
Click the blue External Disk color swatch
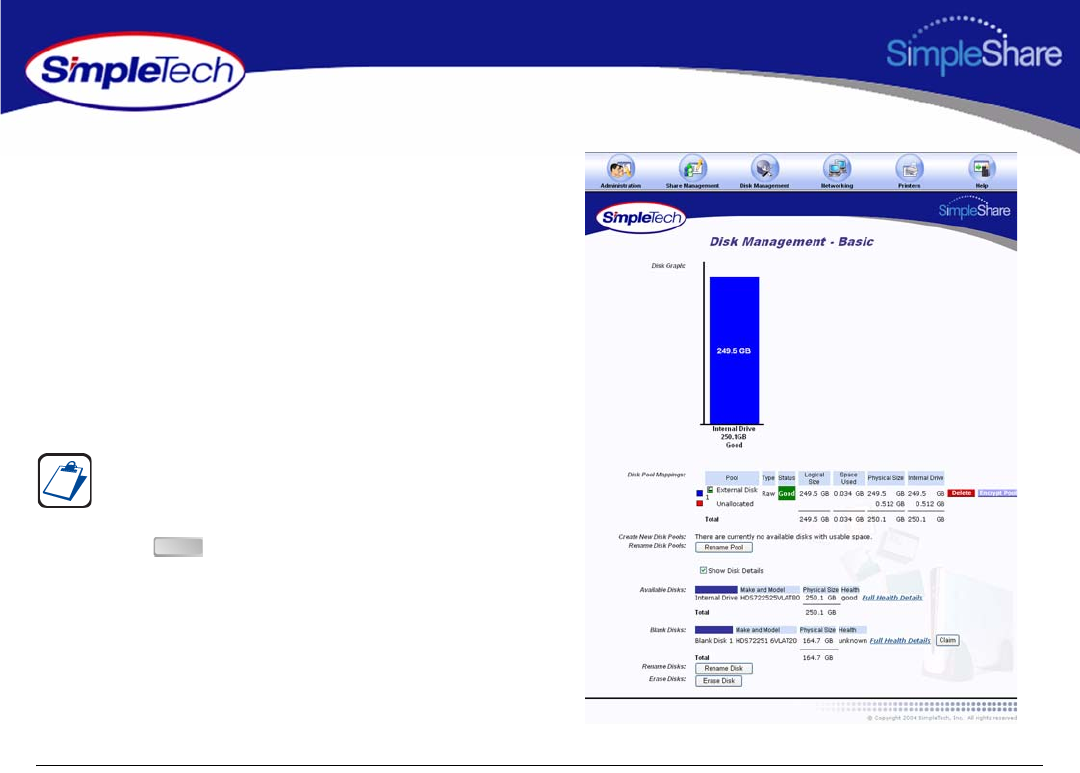click(x=699, y=493)
